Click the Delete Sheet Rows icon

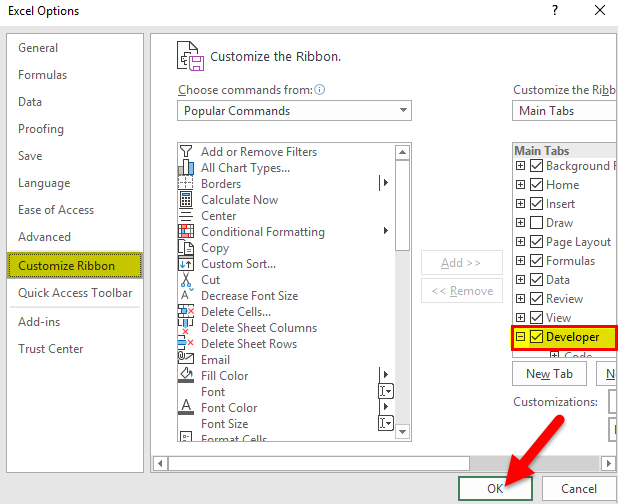click(186, 342)
